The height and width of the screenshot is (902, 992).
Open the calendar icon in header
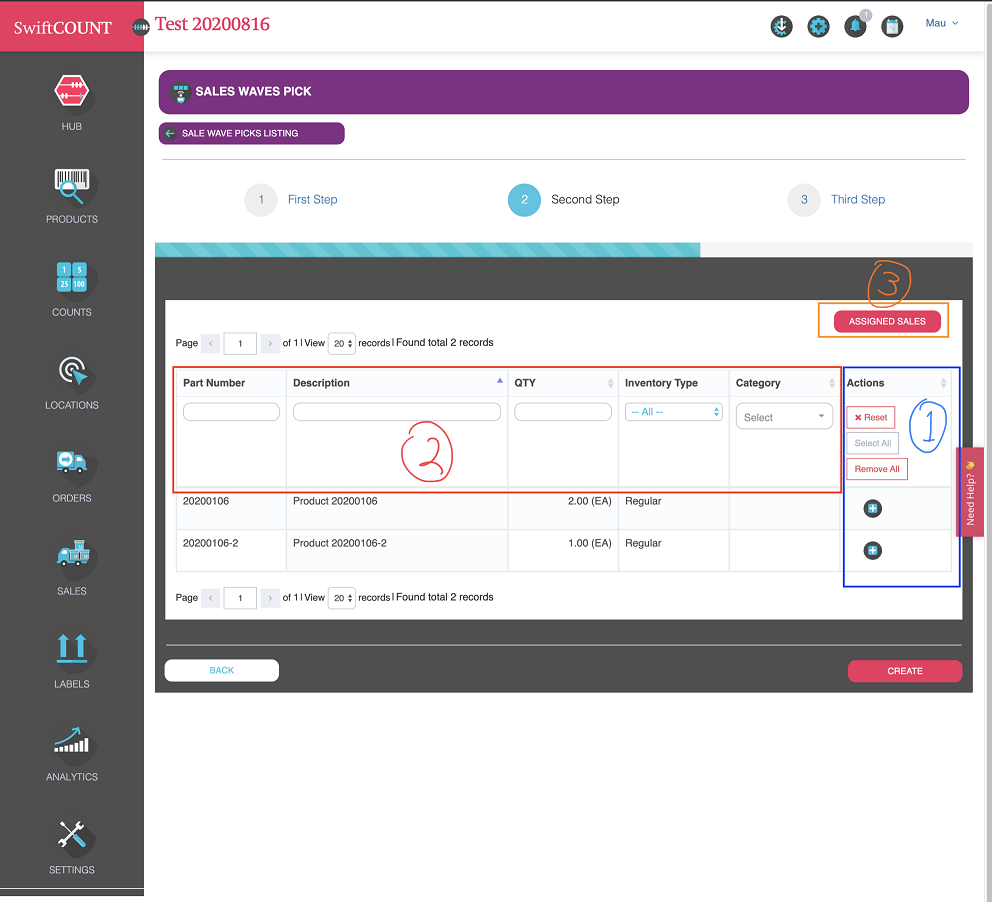pyautogui.click(x=892, y=27)
